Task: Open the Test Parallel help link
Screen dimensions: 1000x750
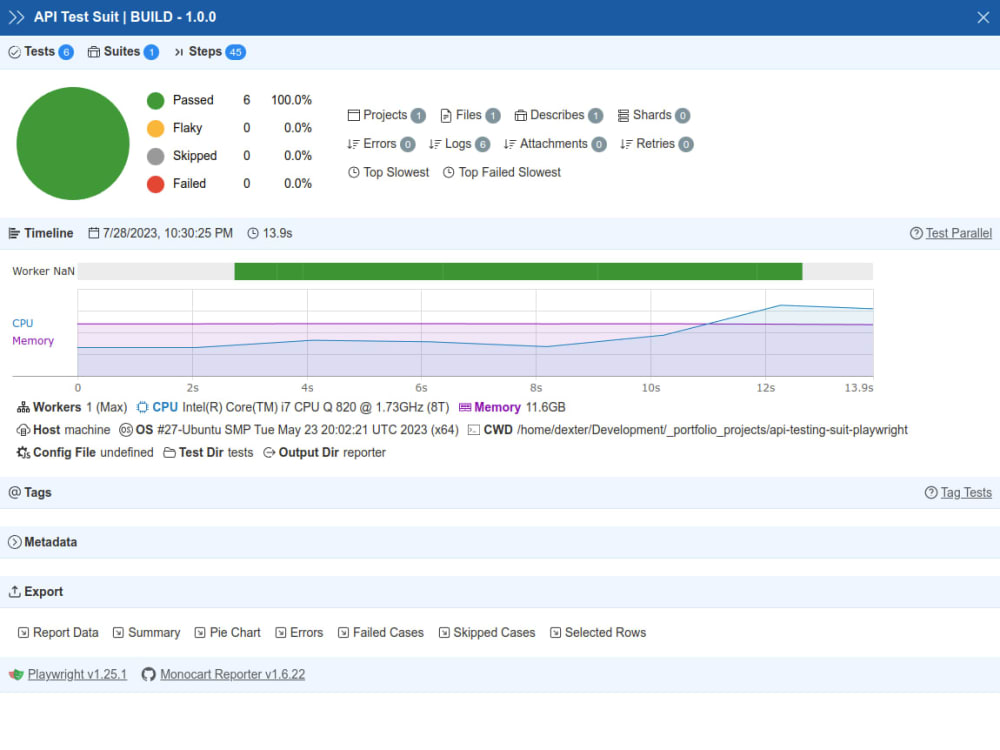Action: tap(957, 232)
